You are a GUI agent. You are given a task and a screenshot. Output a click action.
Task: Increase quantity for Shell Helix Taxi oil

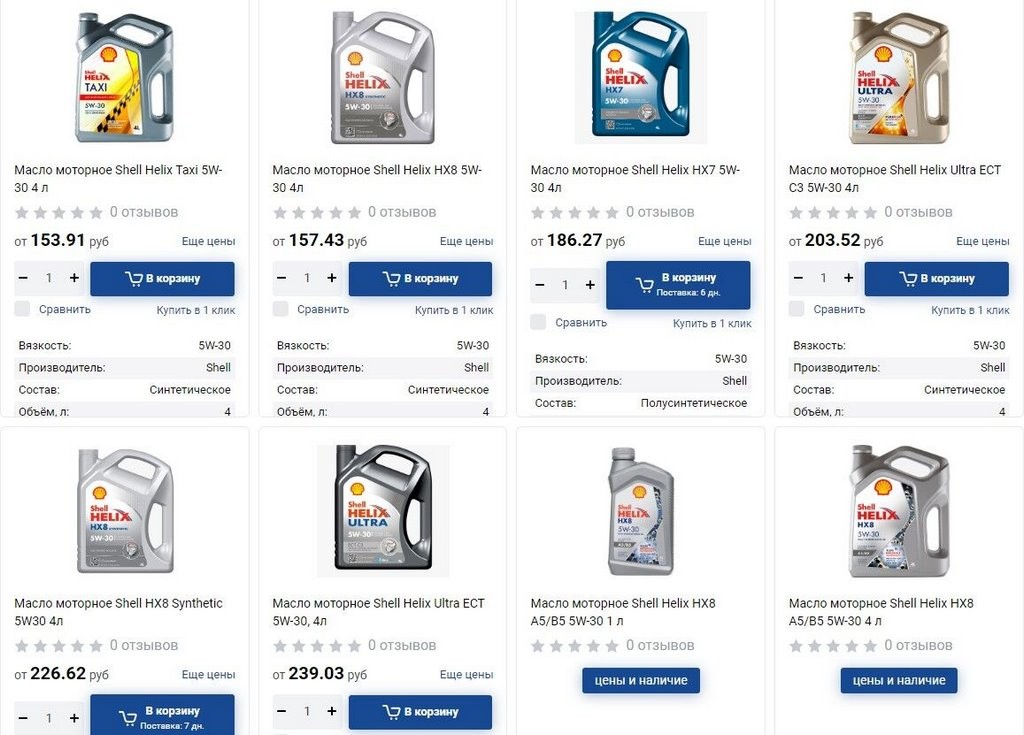click(74, 278)
